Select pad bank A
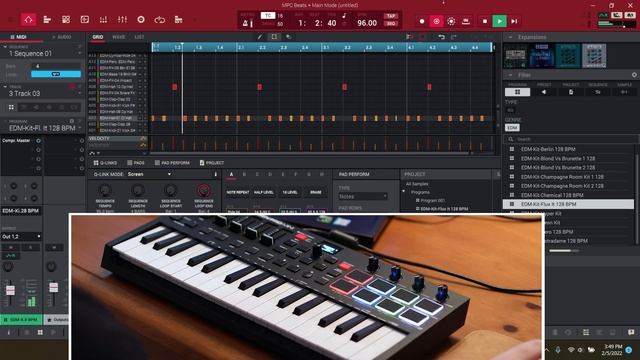Image resolution: width=640 pixels, height=360 pixels. click(231, 174)
